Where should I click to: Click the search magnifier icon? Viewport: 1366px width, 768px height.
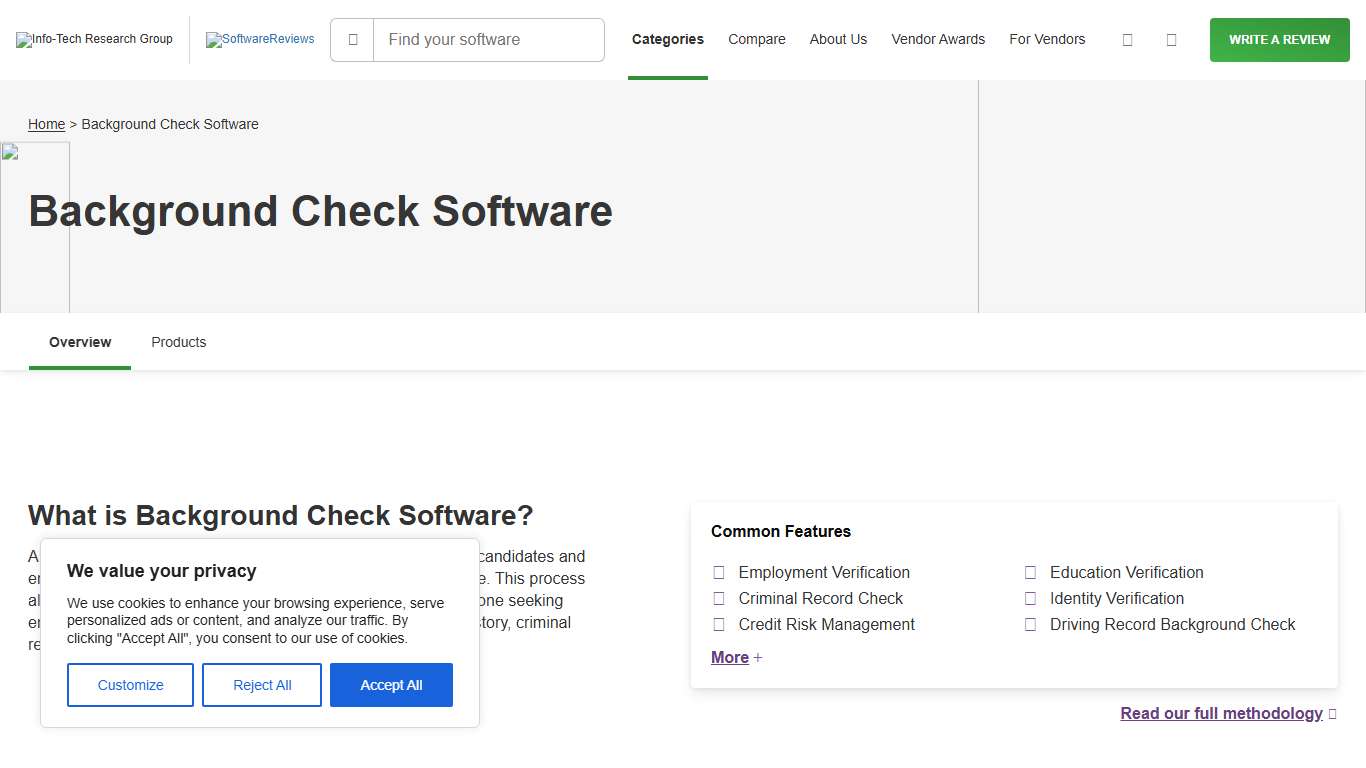coord(352,39)
